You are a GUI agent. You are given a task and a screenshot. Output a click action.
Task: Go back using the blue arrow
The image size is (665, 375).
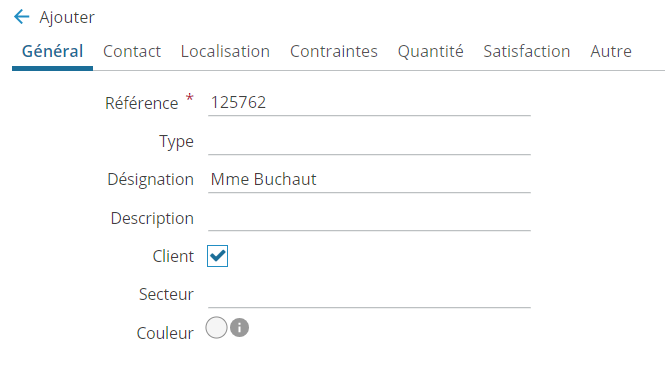click(x=21, y=17)
